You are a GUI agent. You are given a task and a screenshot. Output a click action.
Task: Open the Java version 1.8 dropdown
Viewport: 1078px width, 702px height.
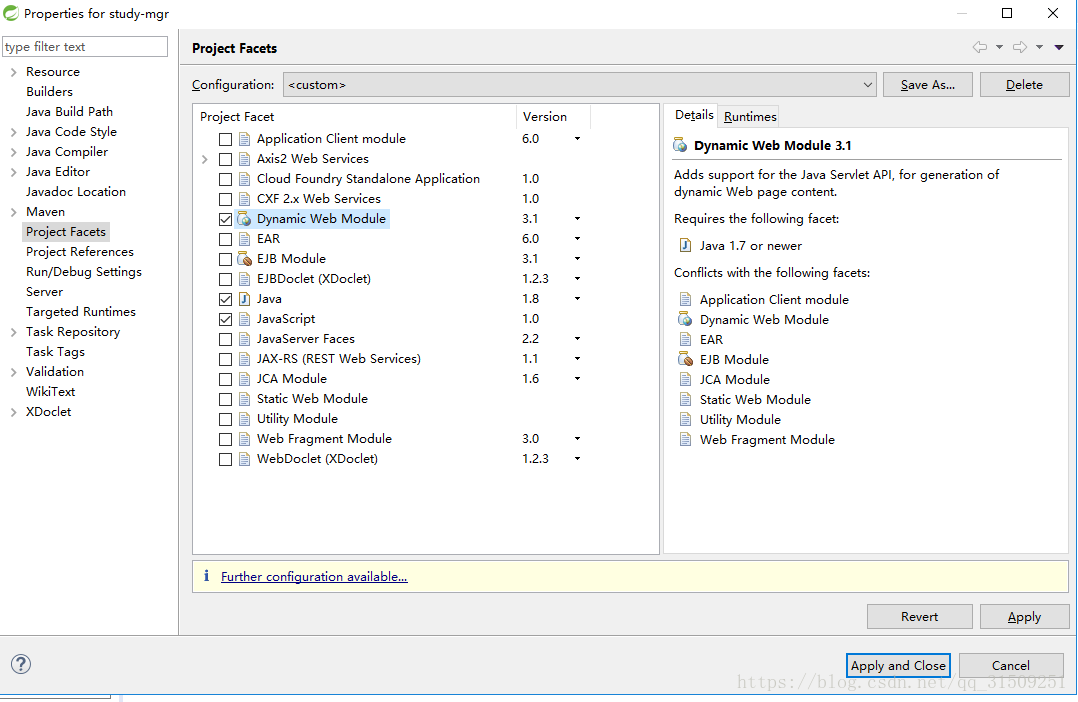click(578, 298)
